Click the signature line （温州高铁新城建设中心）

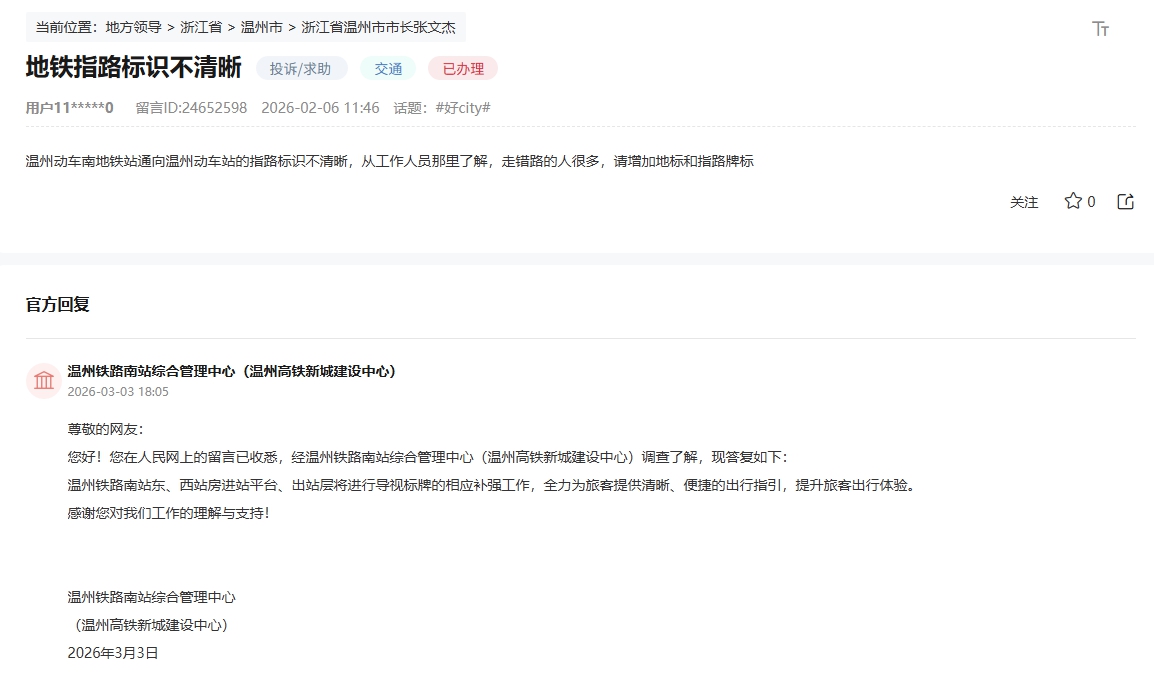pos(151,625)
